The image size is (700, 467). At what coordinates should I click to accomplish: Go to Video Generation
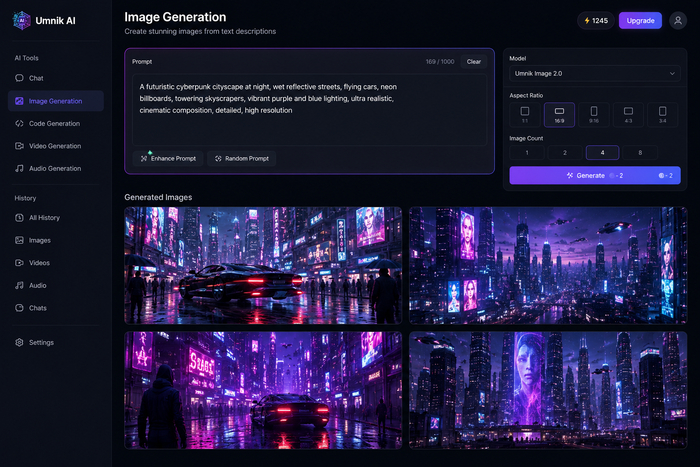tap(56, 146)
